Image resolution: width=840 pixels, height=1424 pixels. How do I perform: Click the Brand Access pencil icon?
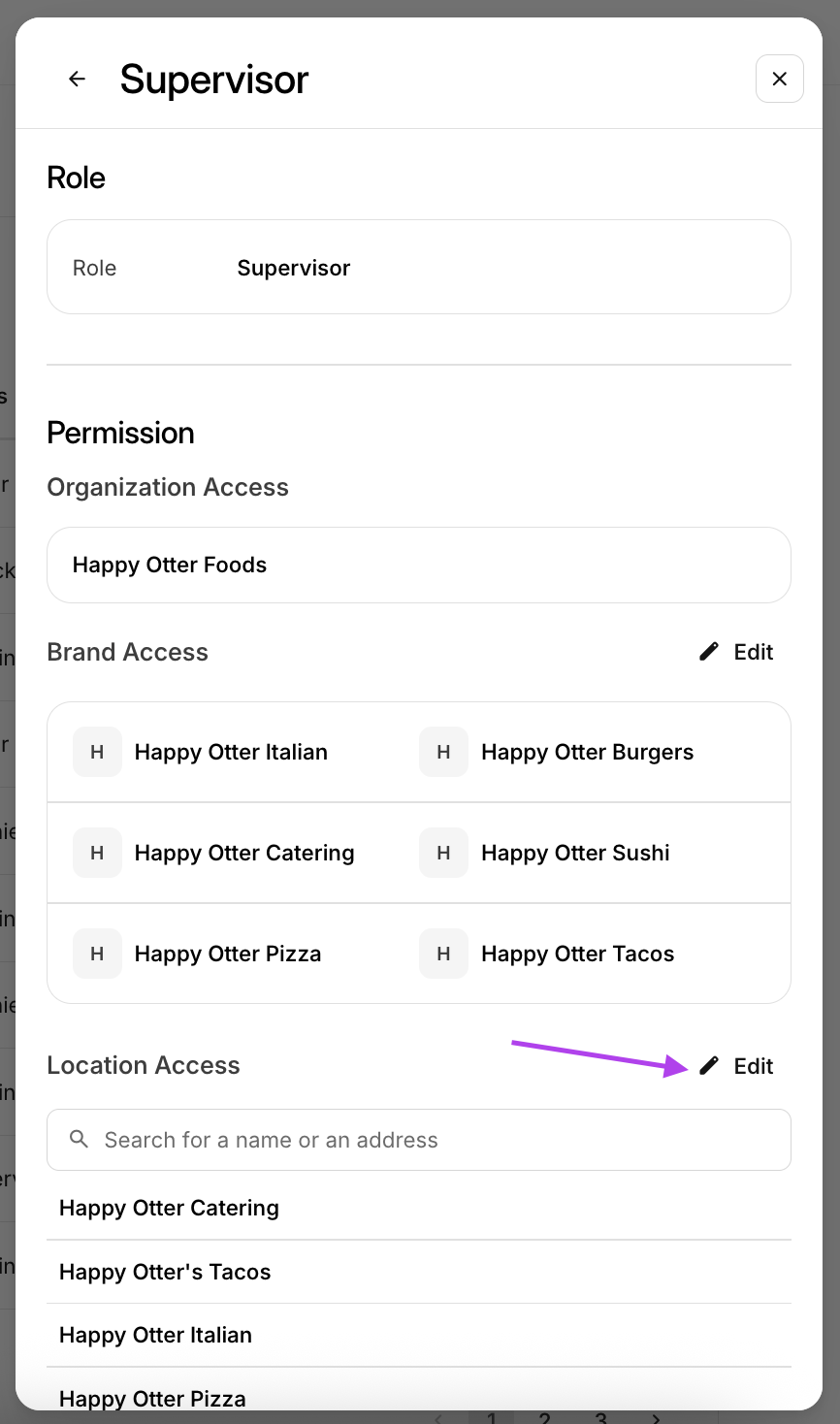(x=709, y=652)
